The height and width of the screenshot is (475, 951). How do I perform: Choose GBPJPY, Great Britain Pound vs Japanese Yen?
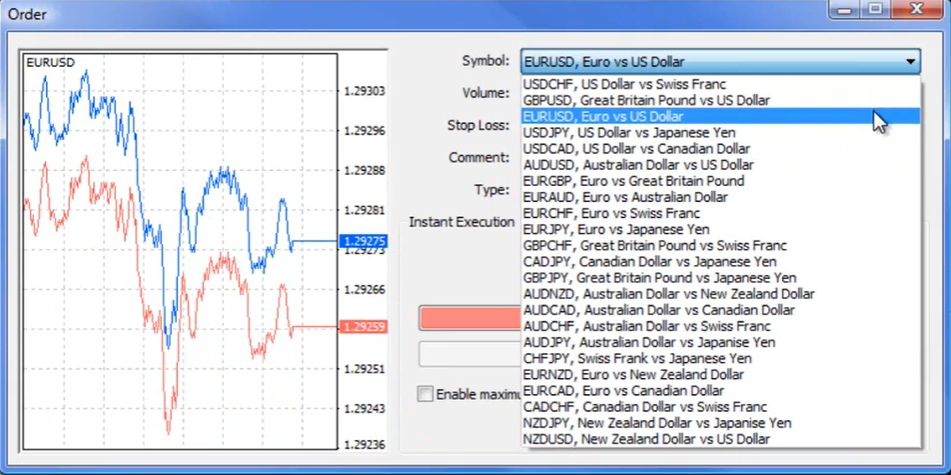coord(721,278)
